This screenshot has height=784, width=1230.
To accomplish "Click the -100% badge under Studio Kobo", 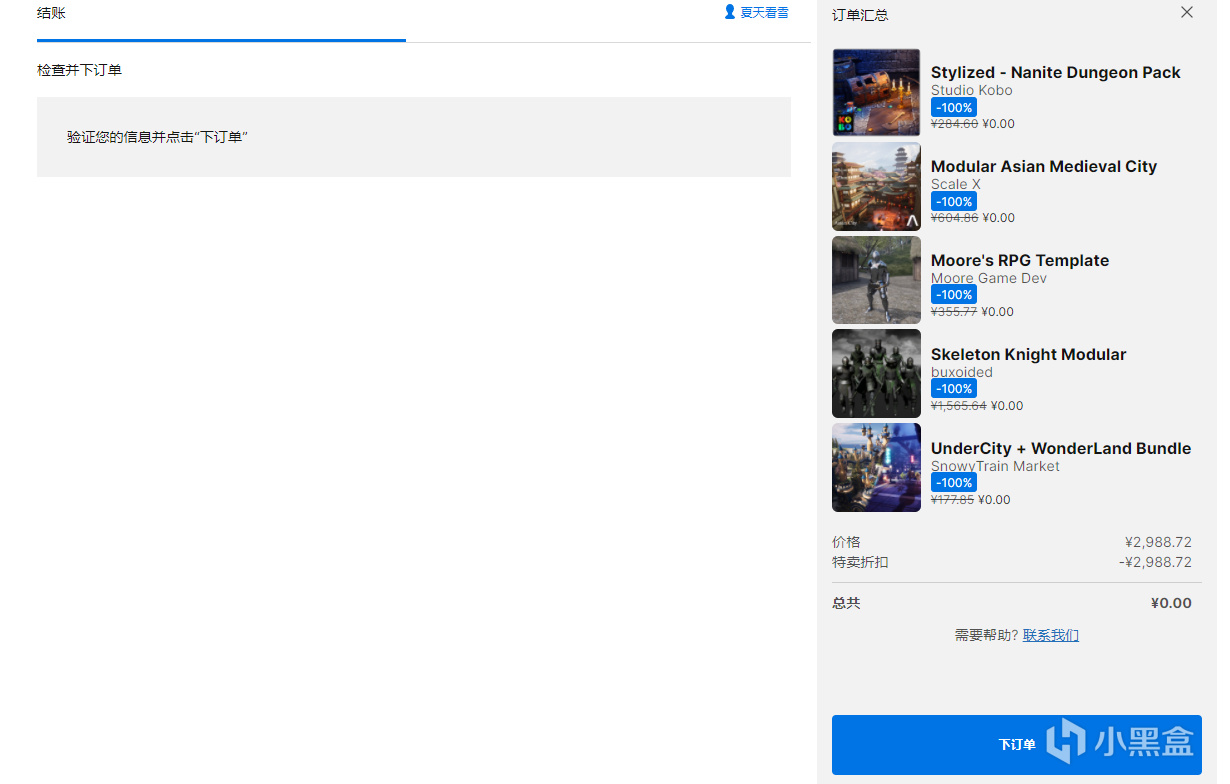I will 954,107.
